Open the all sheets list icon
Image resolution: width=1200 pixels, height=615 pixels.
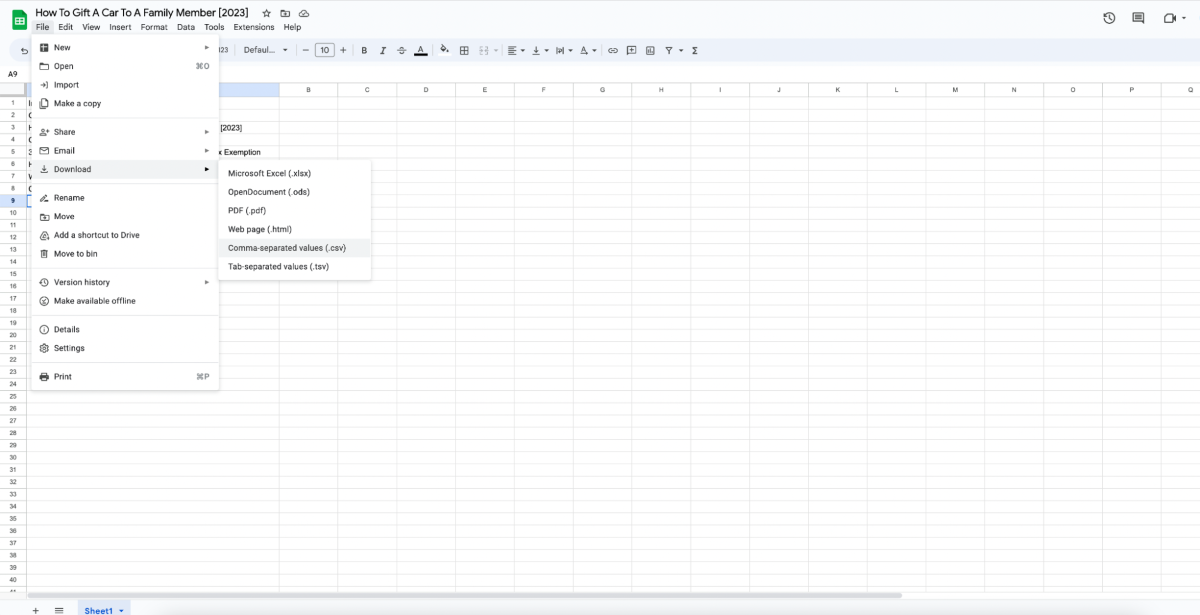pos(59,609)
